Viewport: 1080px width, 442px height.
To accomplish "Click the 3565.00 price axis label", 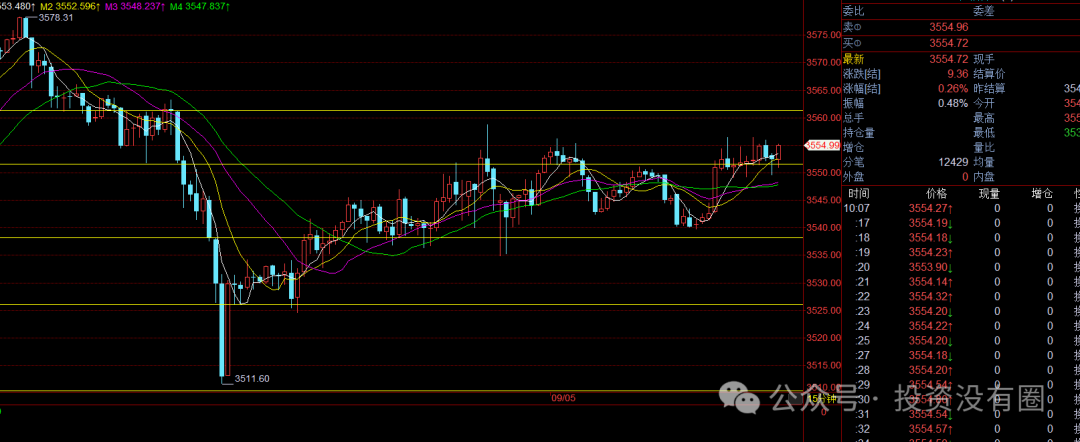I will coord(821,90).
